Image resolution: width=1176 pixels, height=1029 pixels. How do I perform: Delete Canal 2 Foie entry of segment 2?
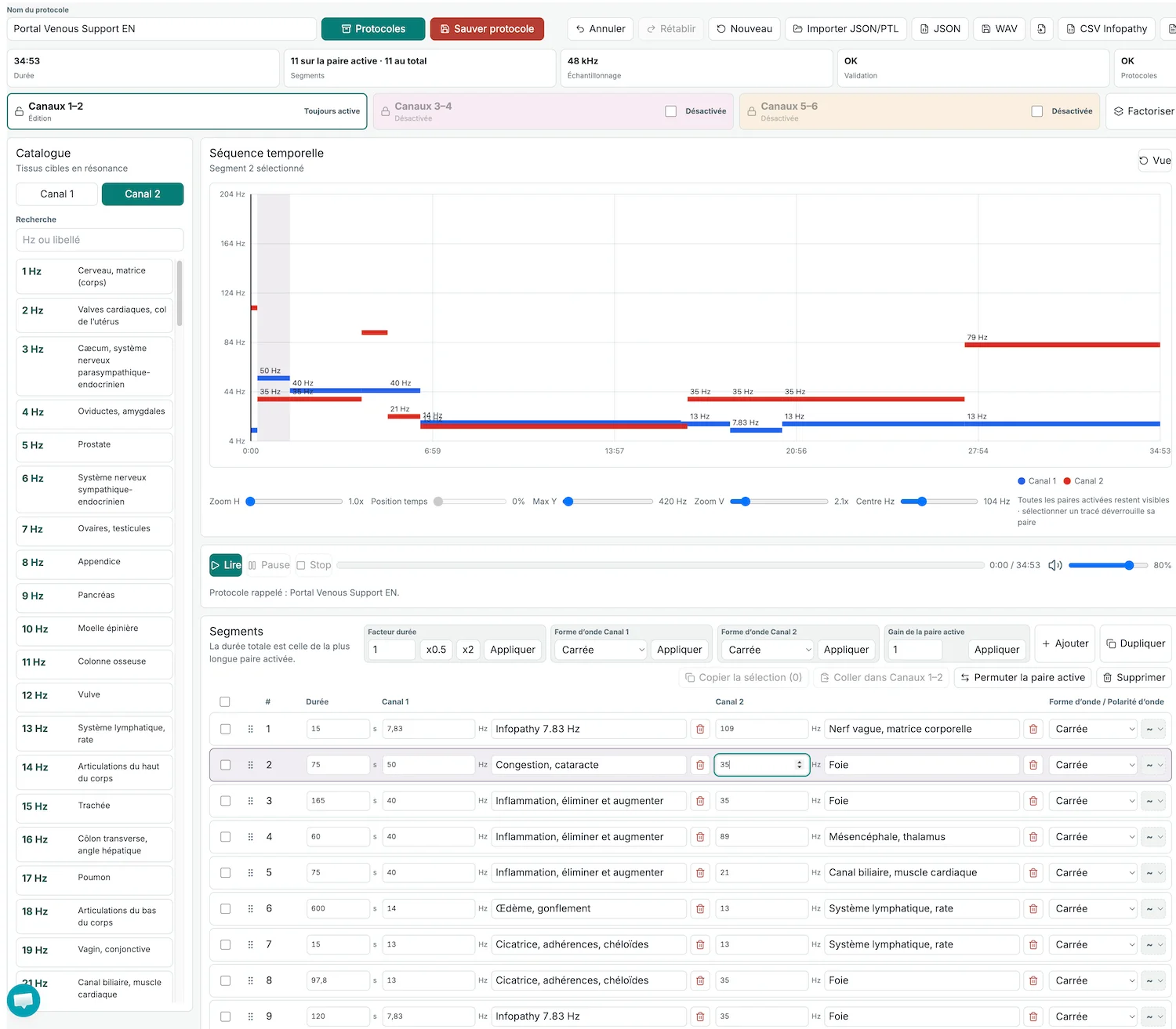click(x=1033, y=765)
